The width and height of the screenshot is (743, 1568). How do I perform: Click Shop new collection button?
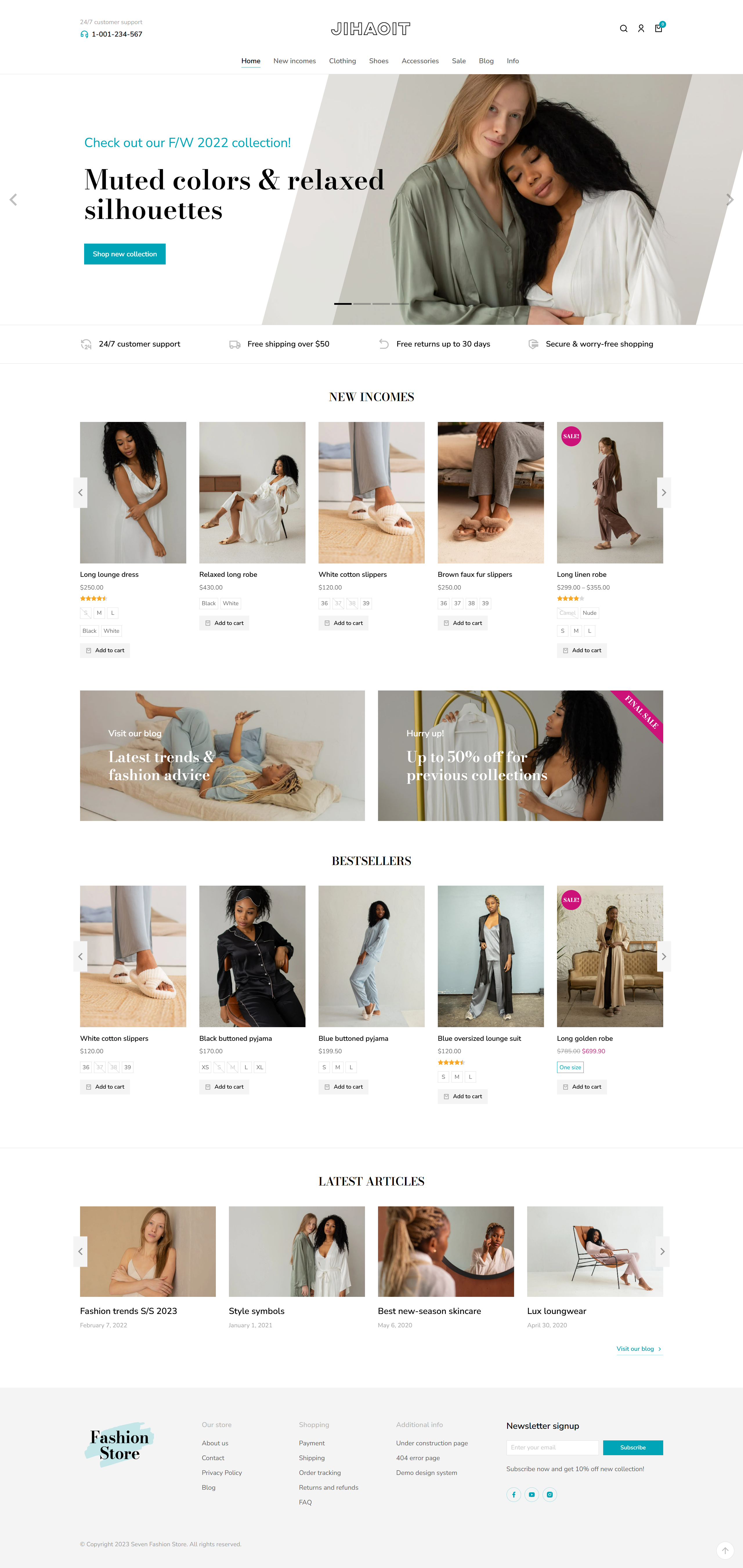[x=125, y=254]
